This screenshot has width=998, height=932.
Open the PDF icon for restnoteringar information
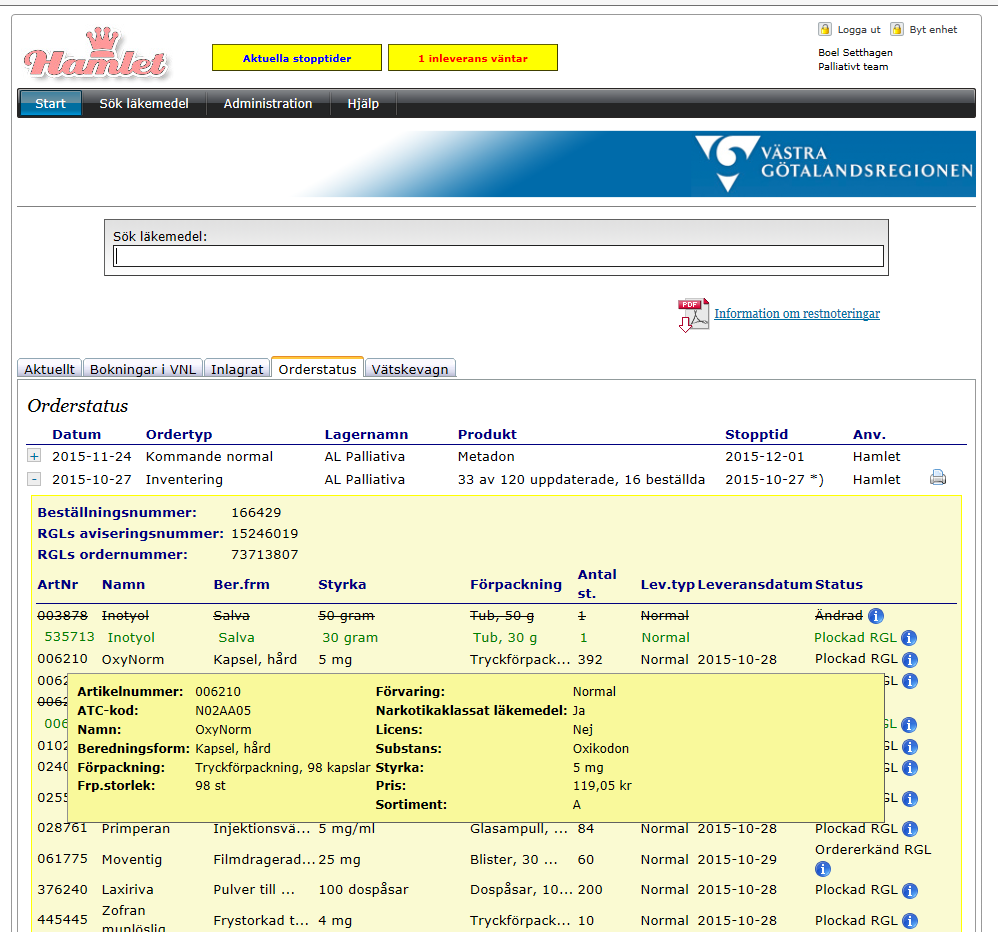(x=693, y=314)
